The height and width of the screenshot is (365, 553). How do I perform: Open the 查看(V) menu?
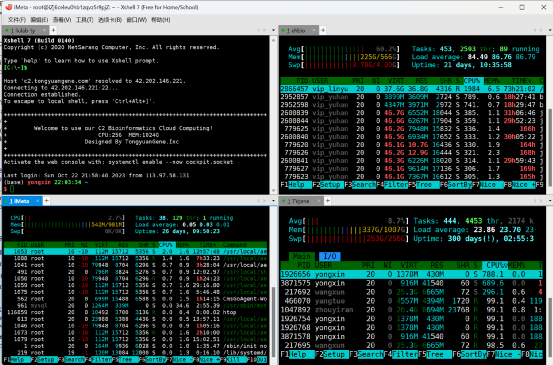coord(62,20)
